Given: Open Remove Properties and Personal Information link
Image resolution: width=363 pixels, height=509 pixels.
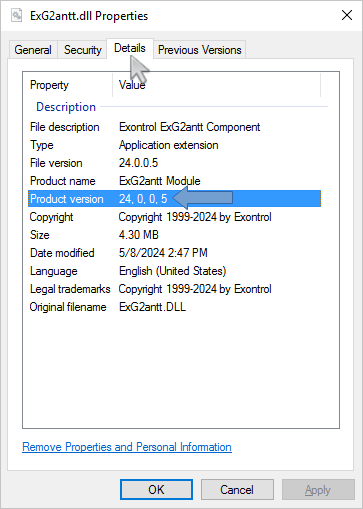Looking at the screenshot, I should point(127,447).
